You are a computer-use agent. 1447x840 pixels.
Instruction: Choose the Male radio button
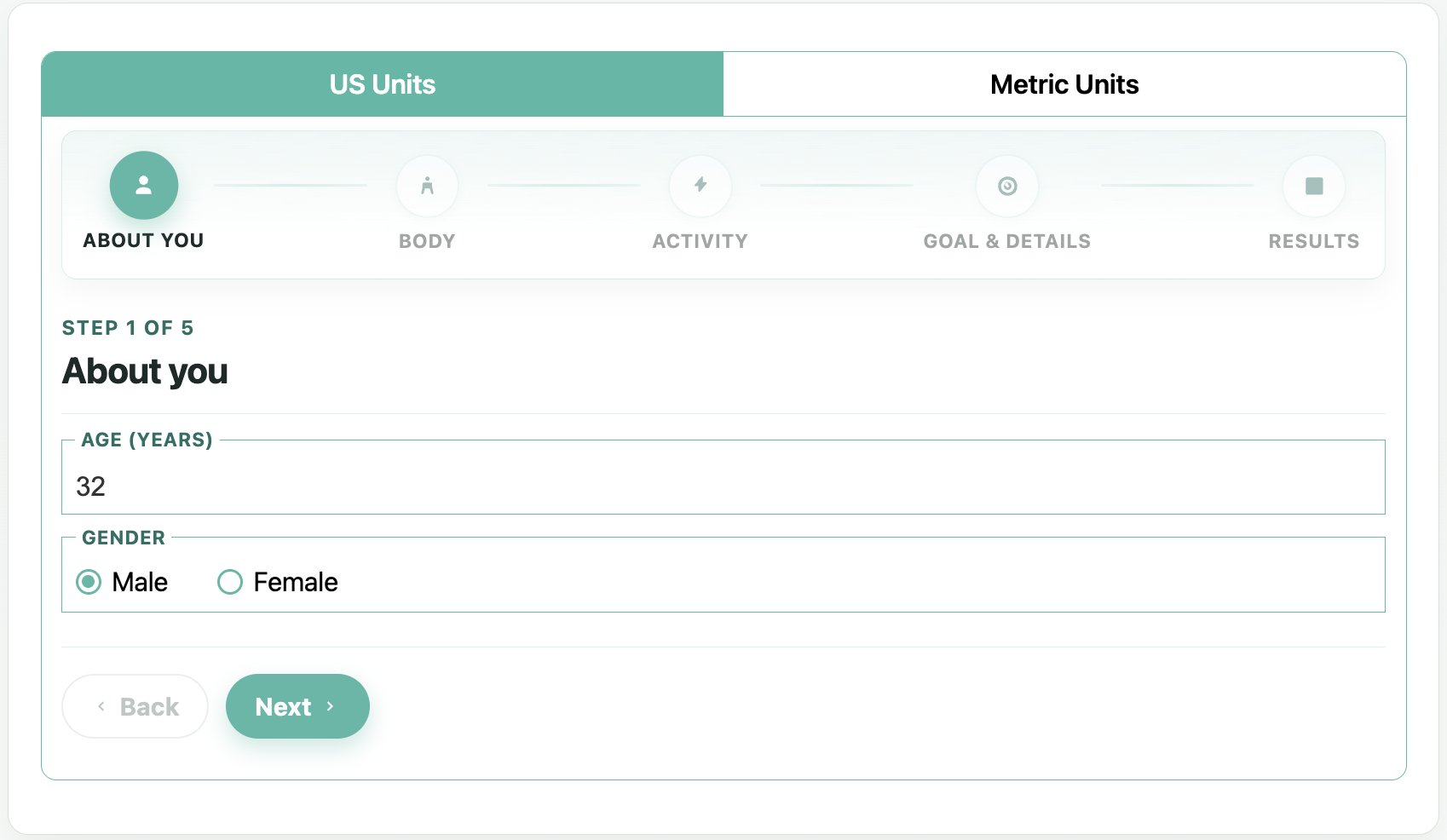coord(89,582)
